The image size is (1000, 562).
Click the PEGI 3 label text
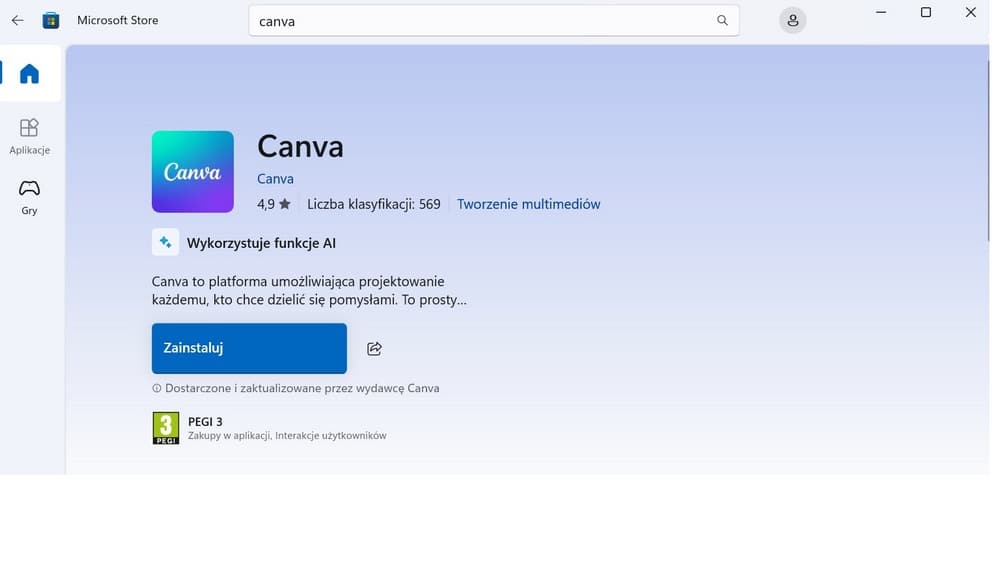click(205, 422)
